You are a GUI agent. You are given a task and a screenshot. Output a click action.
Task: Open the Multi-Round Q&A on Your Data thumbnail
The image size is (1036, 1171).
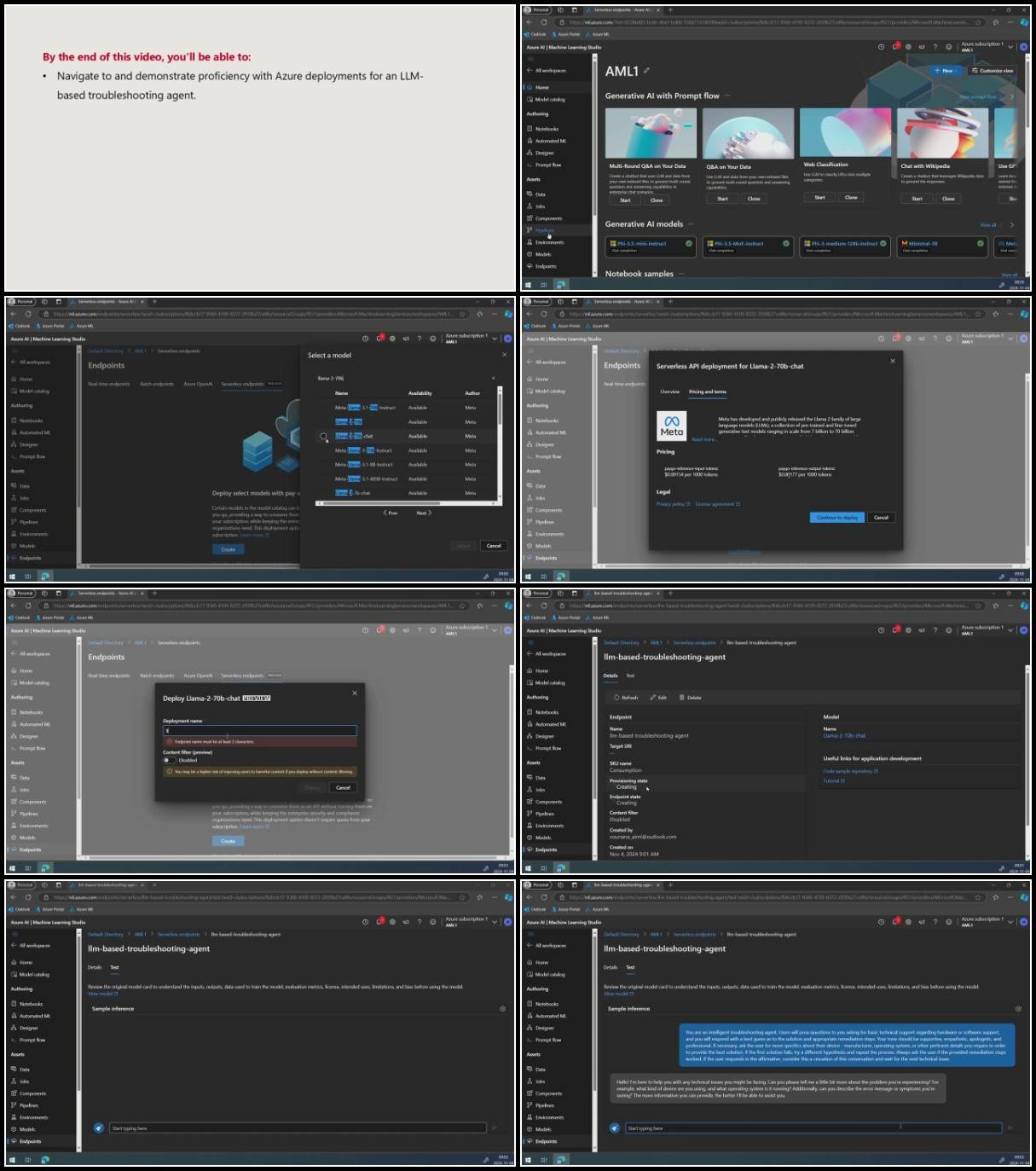[x=651, y=133]
